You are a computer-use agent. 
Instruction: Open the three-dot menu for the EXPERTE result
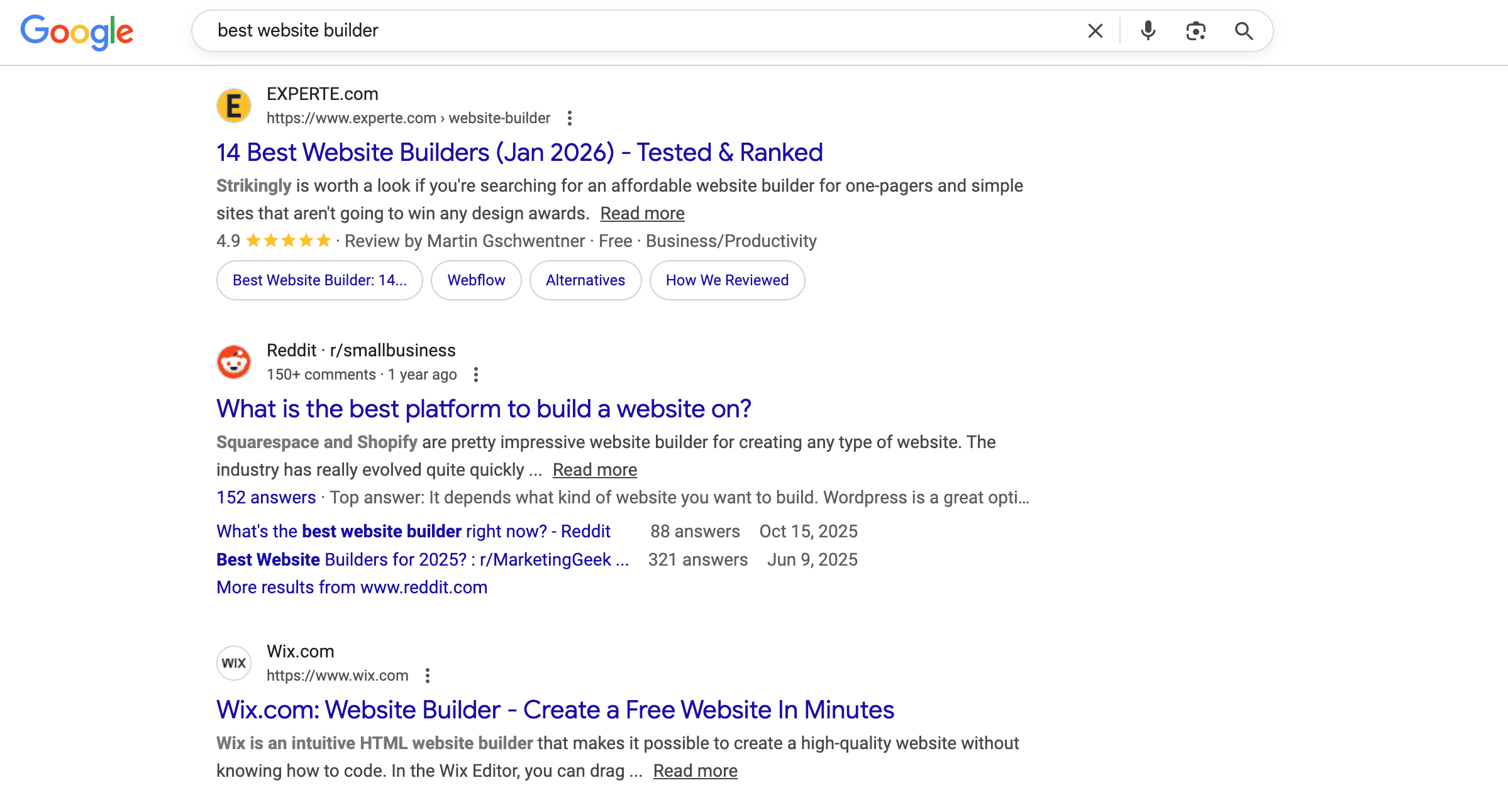(x=569, y=118)
